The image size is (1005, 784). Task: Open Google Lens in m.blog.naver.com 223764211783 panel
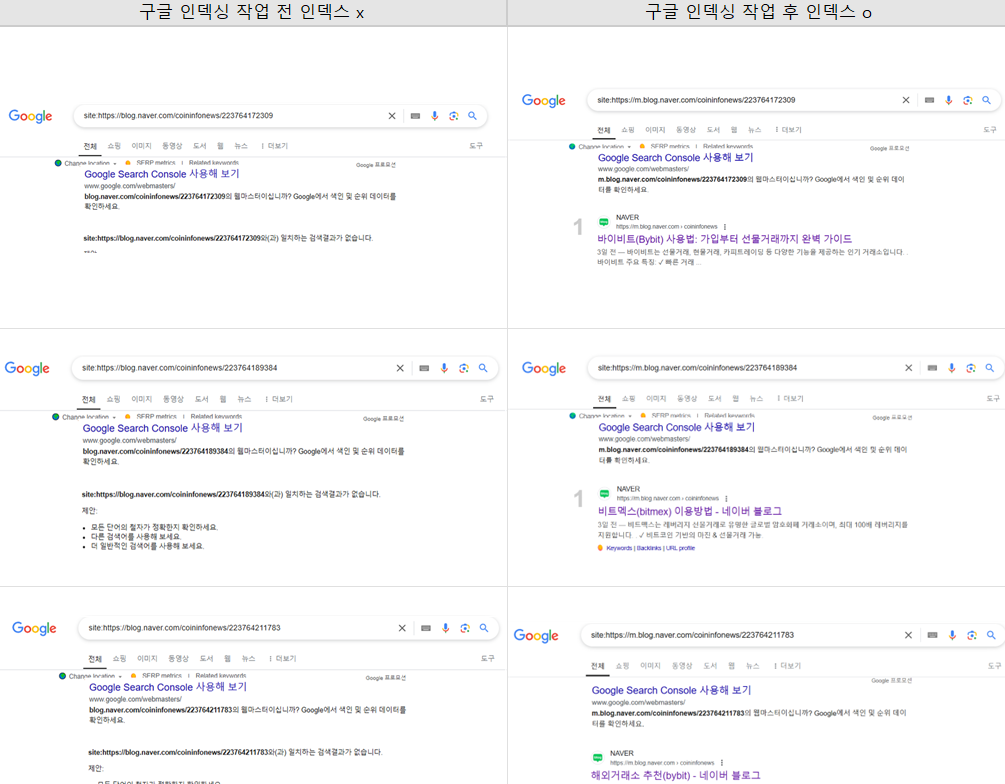972,635
